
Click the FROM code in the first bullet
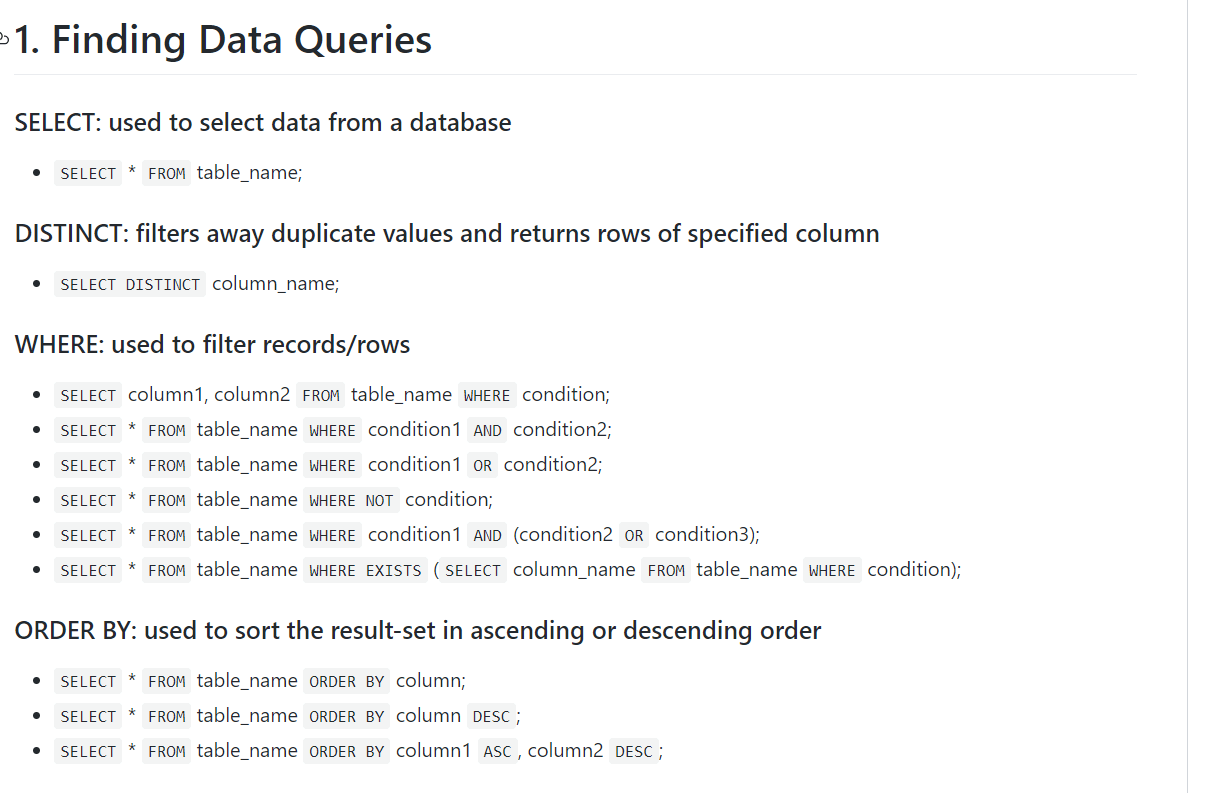pos(166,173)
